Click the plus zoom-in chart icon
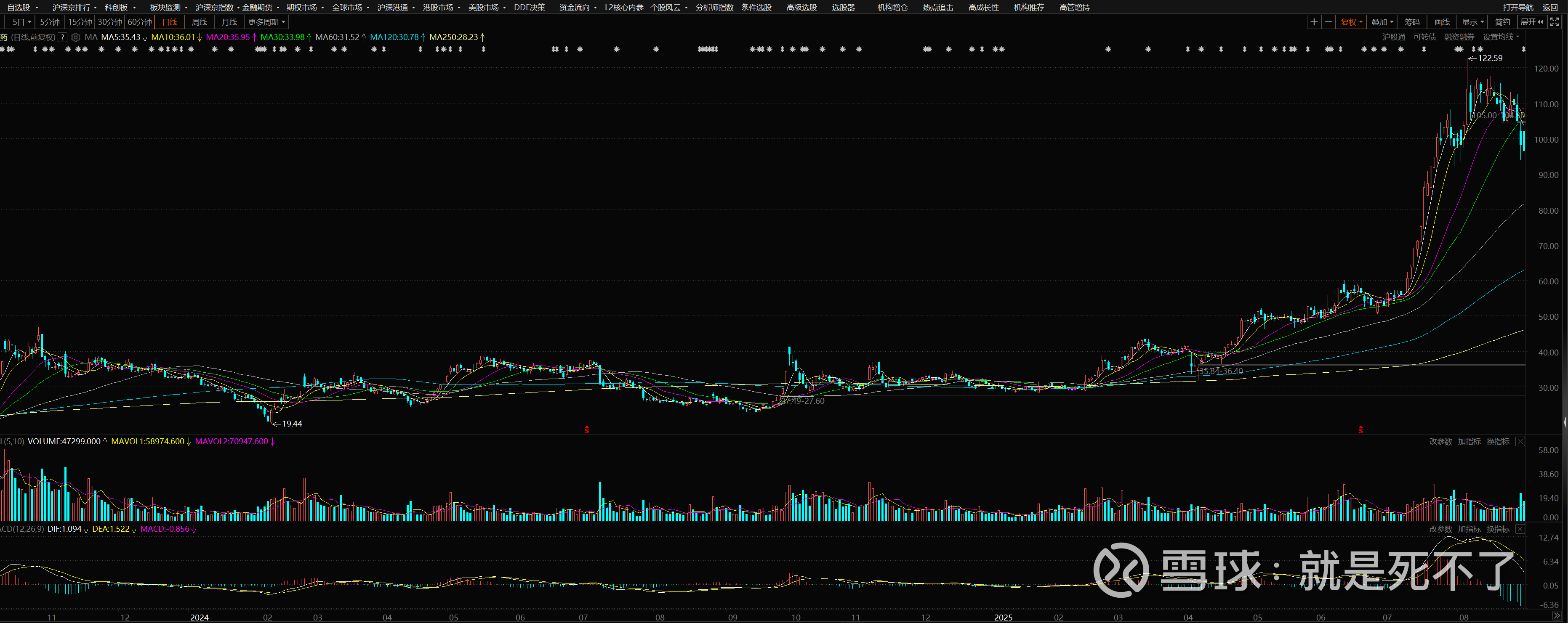The height and width of the screenshot is (623, 1568). coord(1314,22)
